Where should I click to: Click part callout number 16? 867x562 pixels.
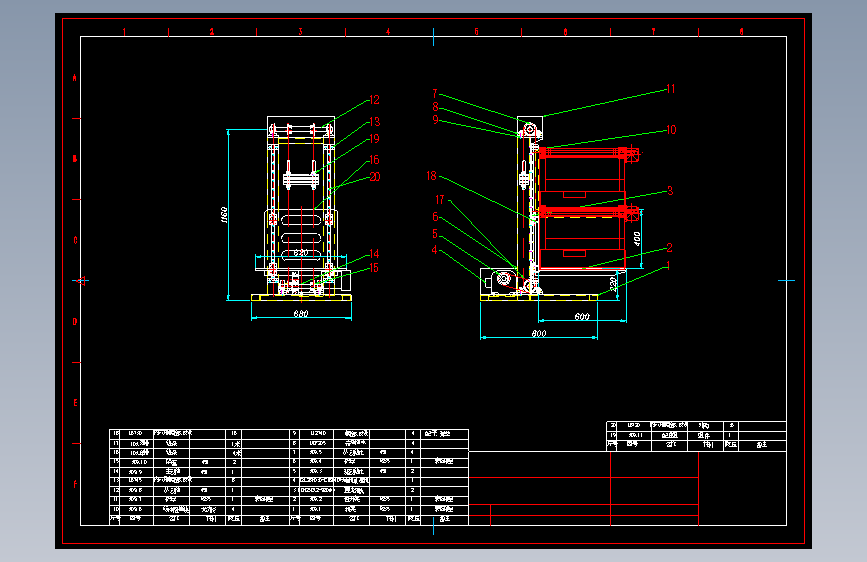(x=374, y=160)
